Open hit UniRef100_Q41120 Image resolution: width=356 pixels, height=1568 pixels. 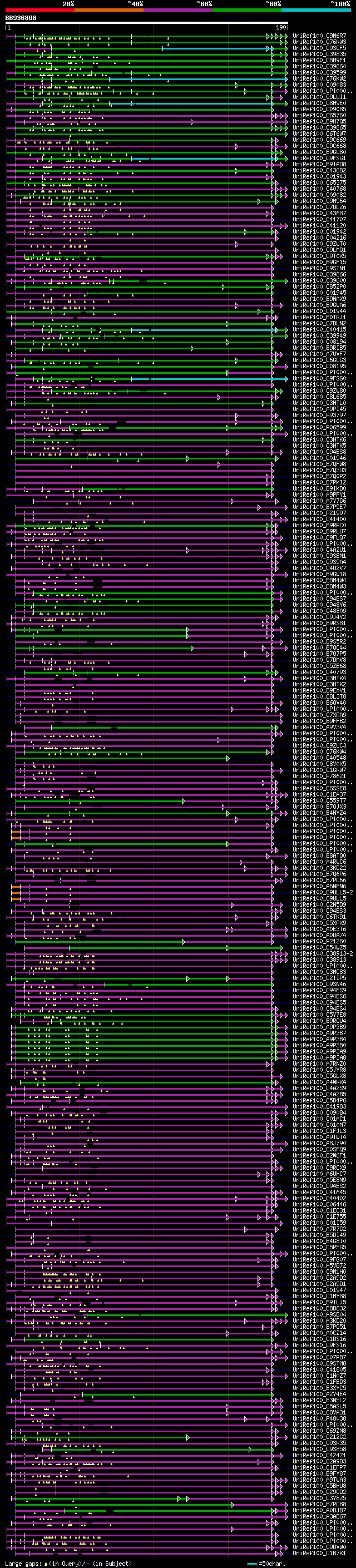pos(319,225)
